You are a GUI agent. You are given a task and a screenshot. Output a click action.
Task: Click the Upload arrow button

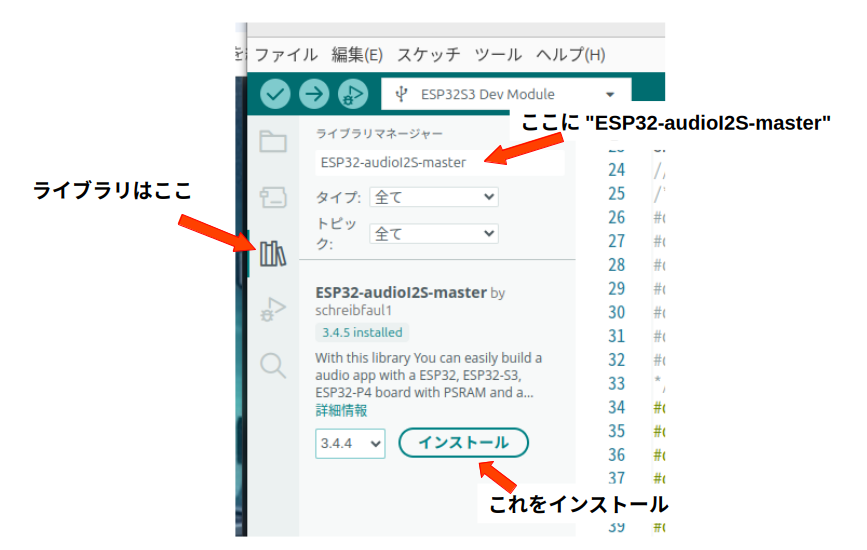click(314, 94)
